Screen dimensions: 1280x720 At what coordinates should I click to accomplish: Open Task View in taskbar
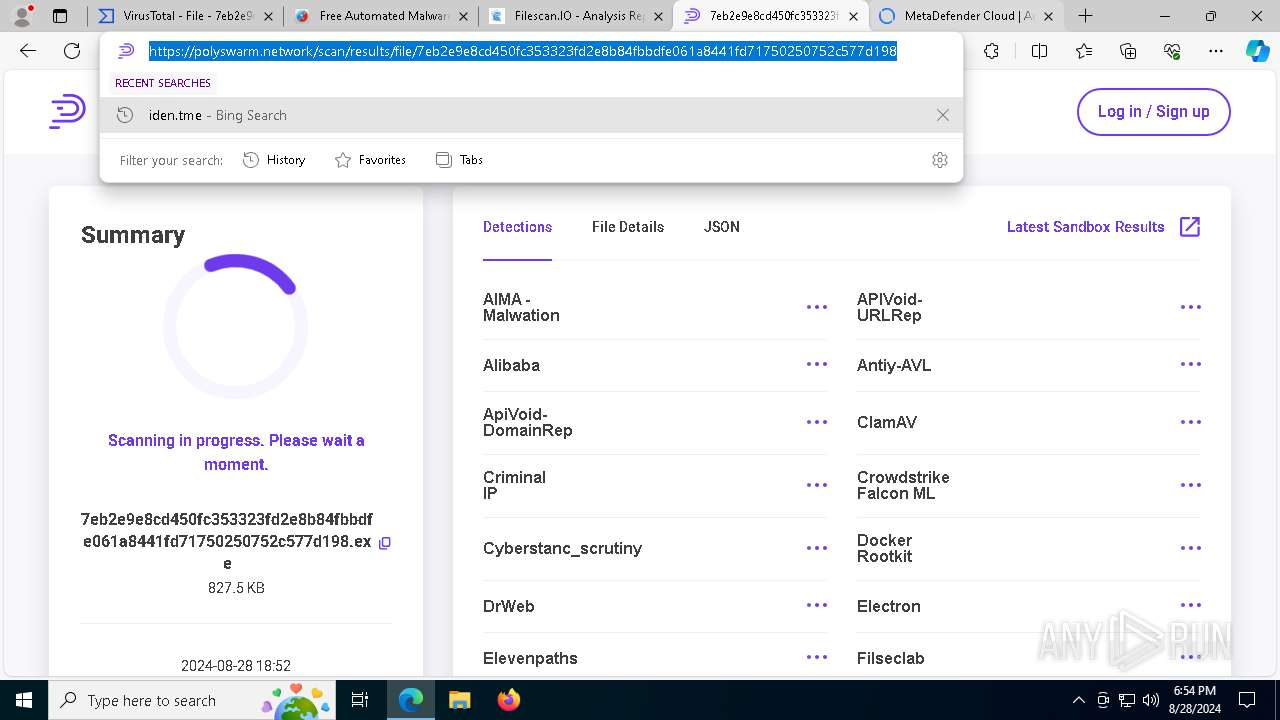(361, 700)
